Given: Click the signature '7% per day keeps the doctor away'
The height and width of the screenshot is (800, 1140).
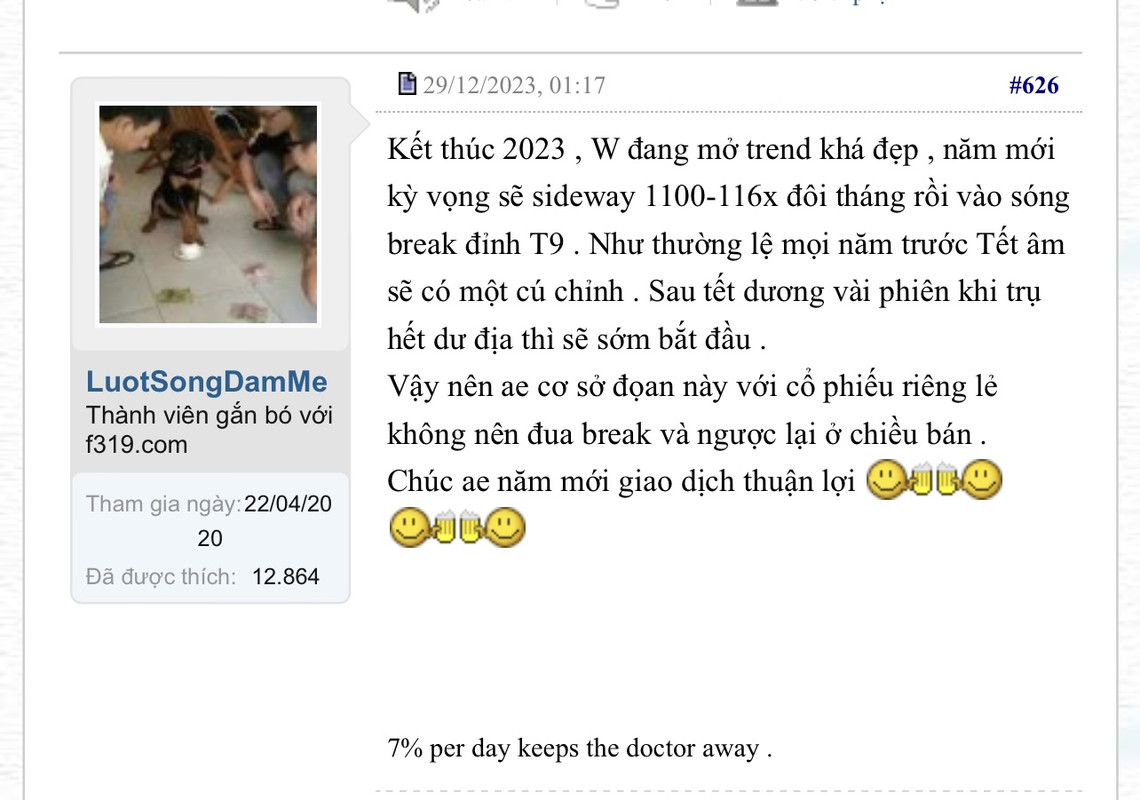Looking at the screenshot, I should (579, 748).
